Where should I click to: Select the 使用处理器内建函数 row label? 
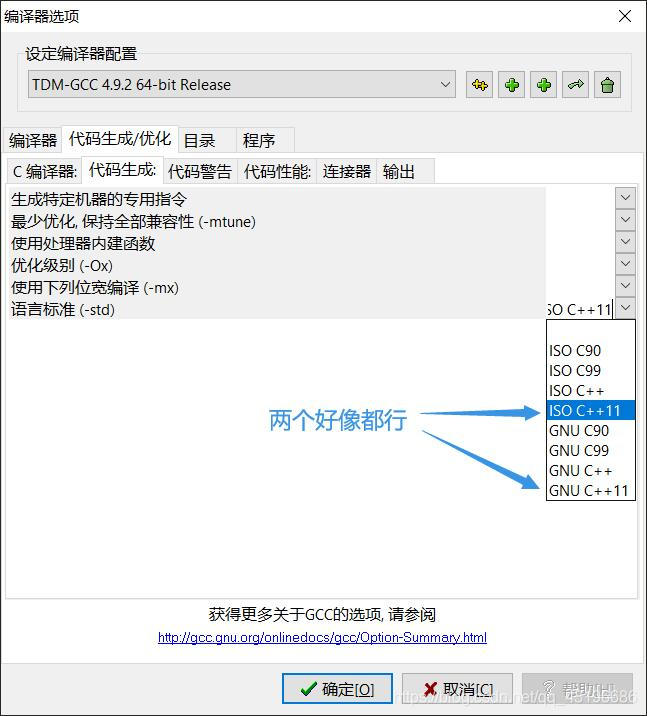[83, 243]
